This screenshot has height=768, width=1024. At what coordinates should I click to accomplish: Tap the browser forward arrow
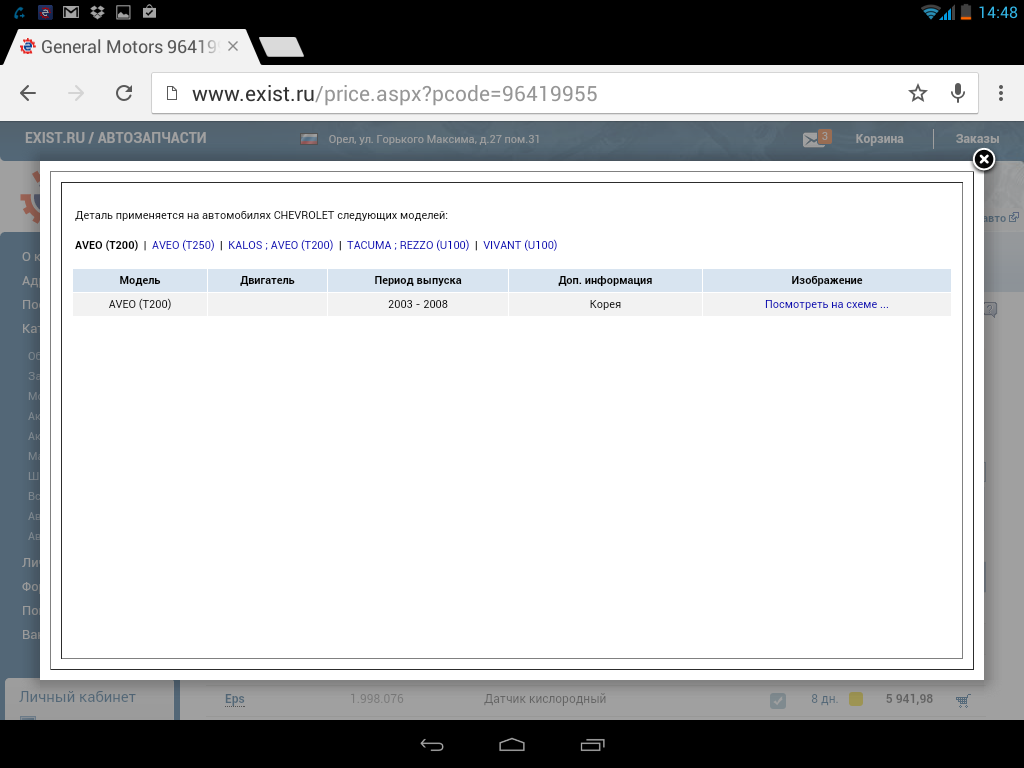(76, 93)
